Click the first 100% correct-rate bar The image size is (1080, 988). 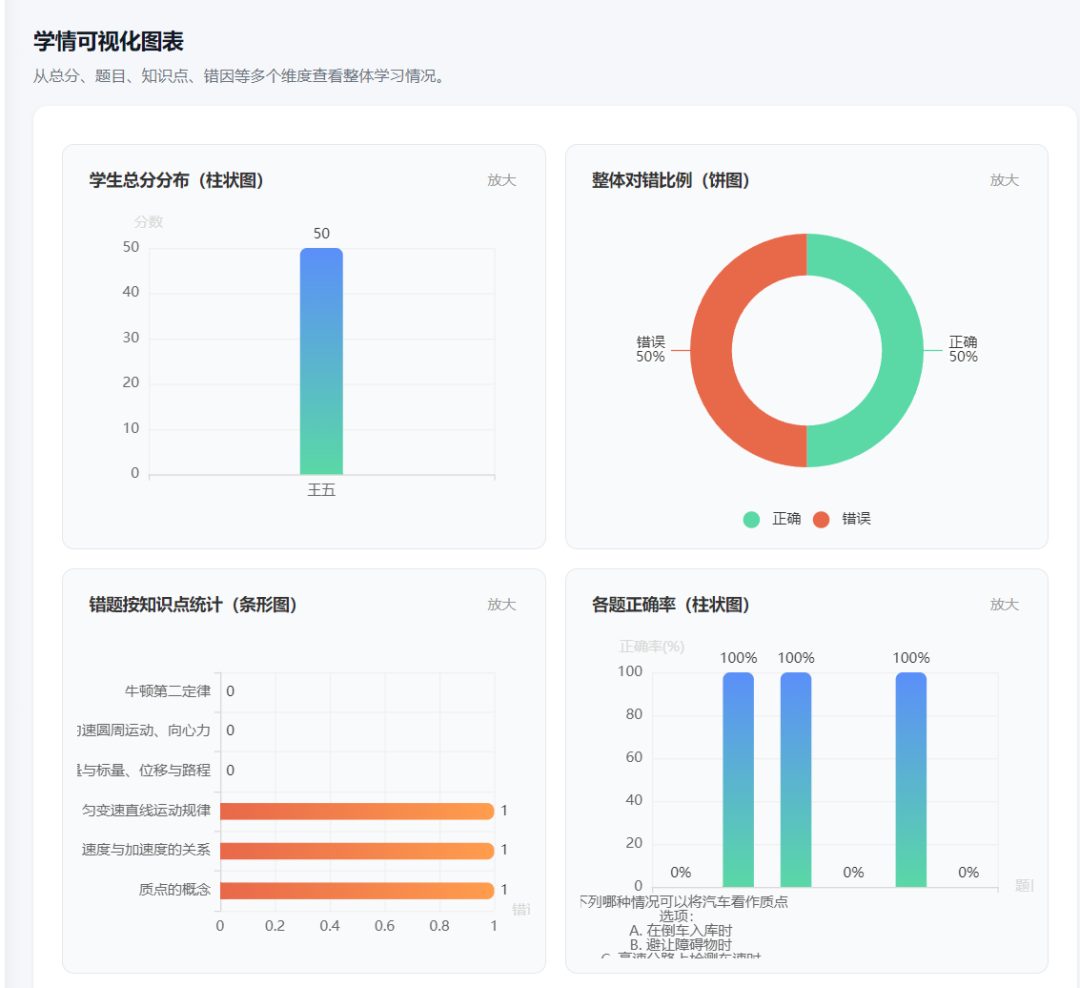[737, 780]
